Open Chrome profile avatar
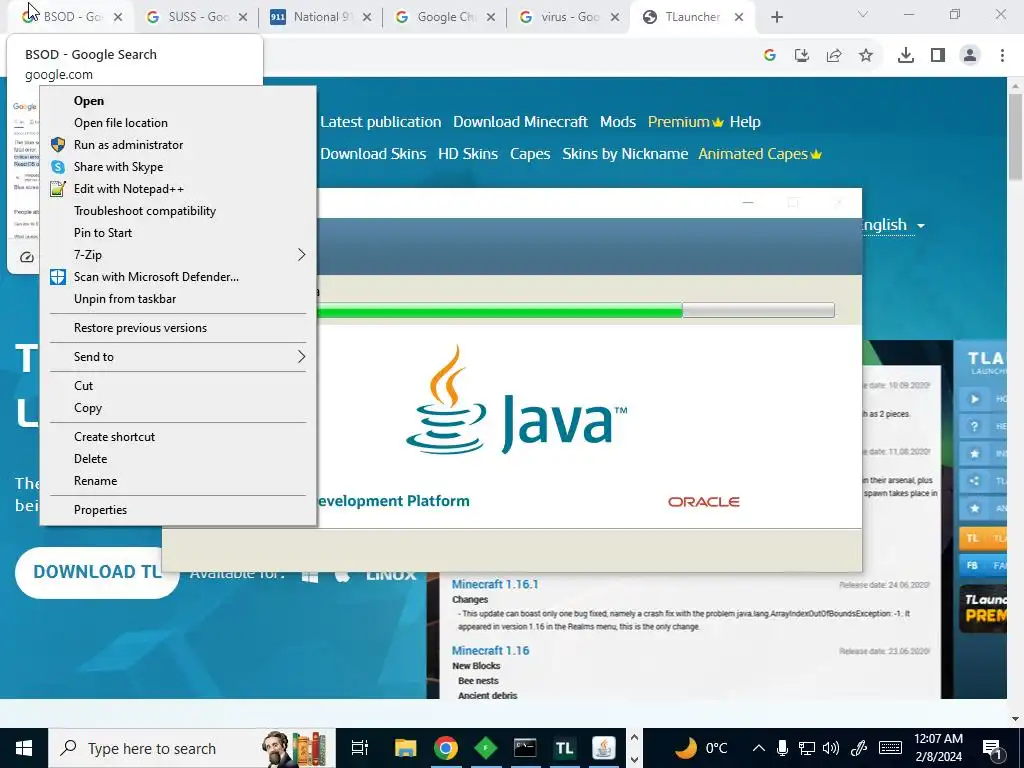This screenshot has width=1024, height=768. click(970, 56)
